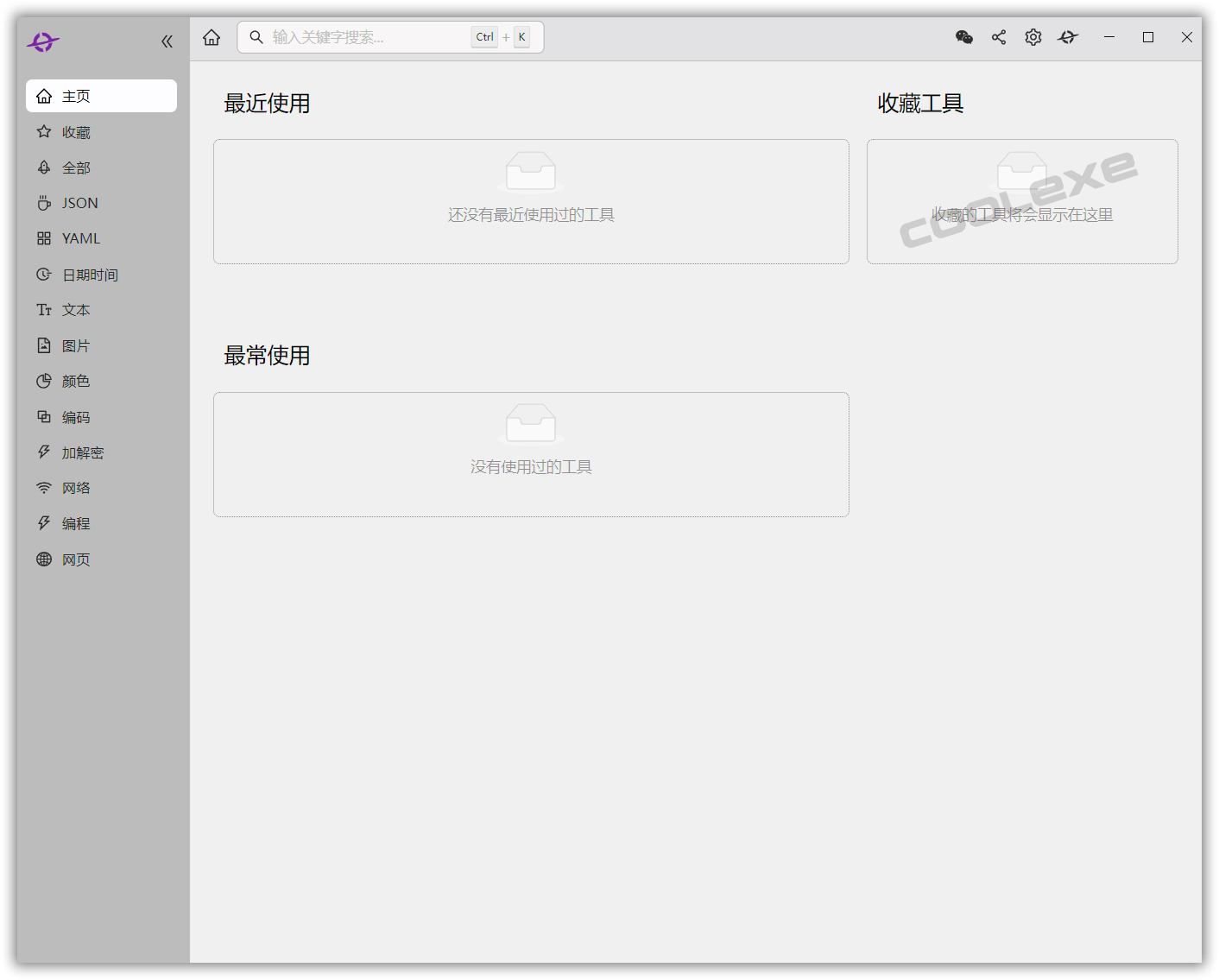Click the share icon in the toolbar

point(998,37)
